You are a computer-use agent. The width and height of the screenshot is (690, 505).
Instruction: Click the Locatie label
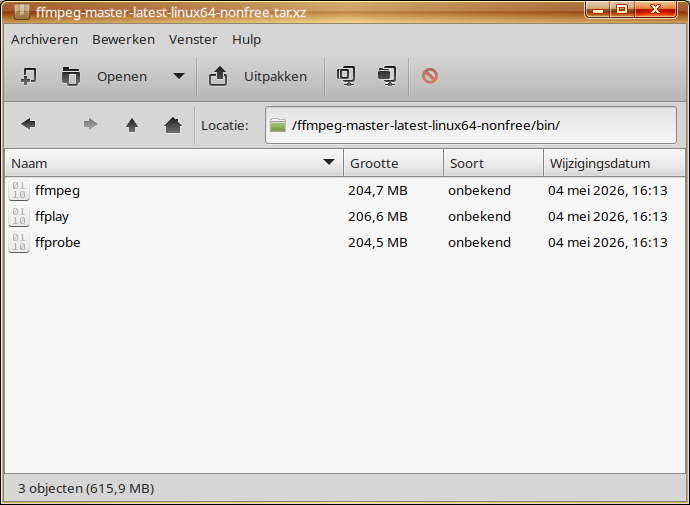(225, 126)
